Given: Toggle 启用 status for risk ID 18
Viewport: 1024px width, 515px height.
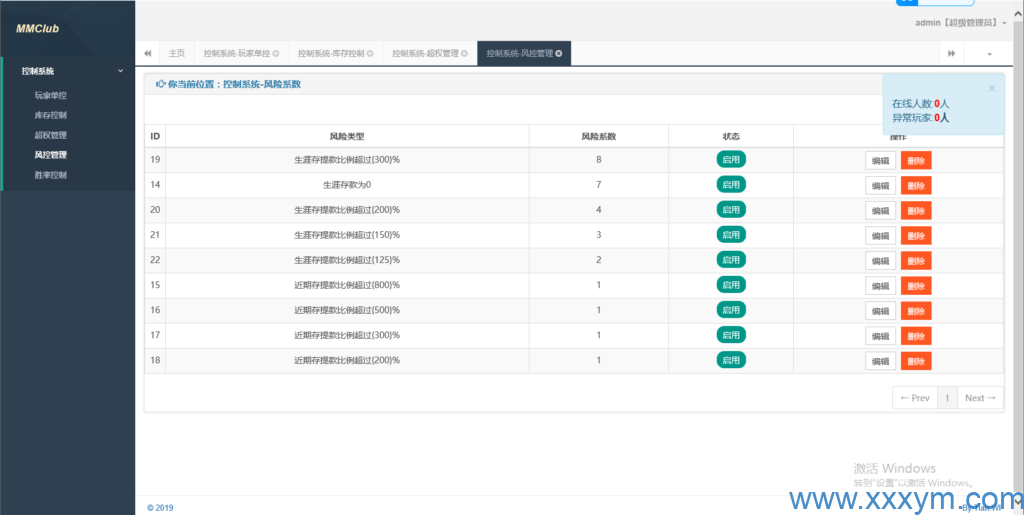Looking at the screenshot, I should coord(731,360).
